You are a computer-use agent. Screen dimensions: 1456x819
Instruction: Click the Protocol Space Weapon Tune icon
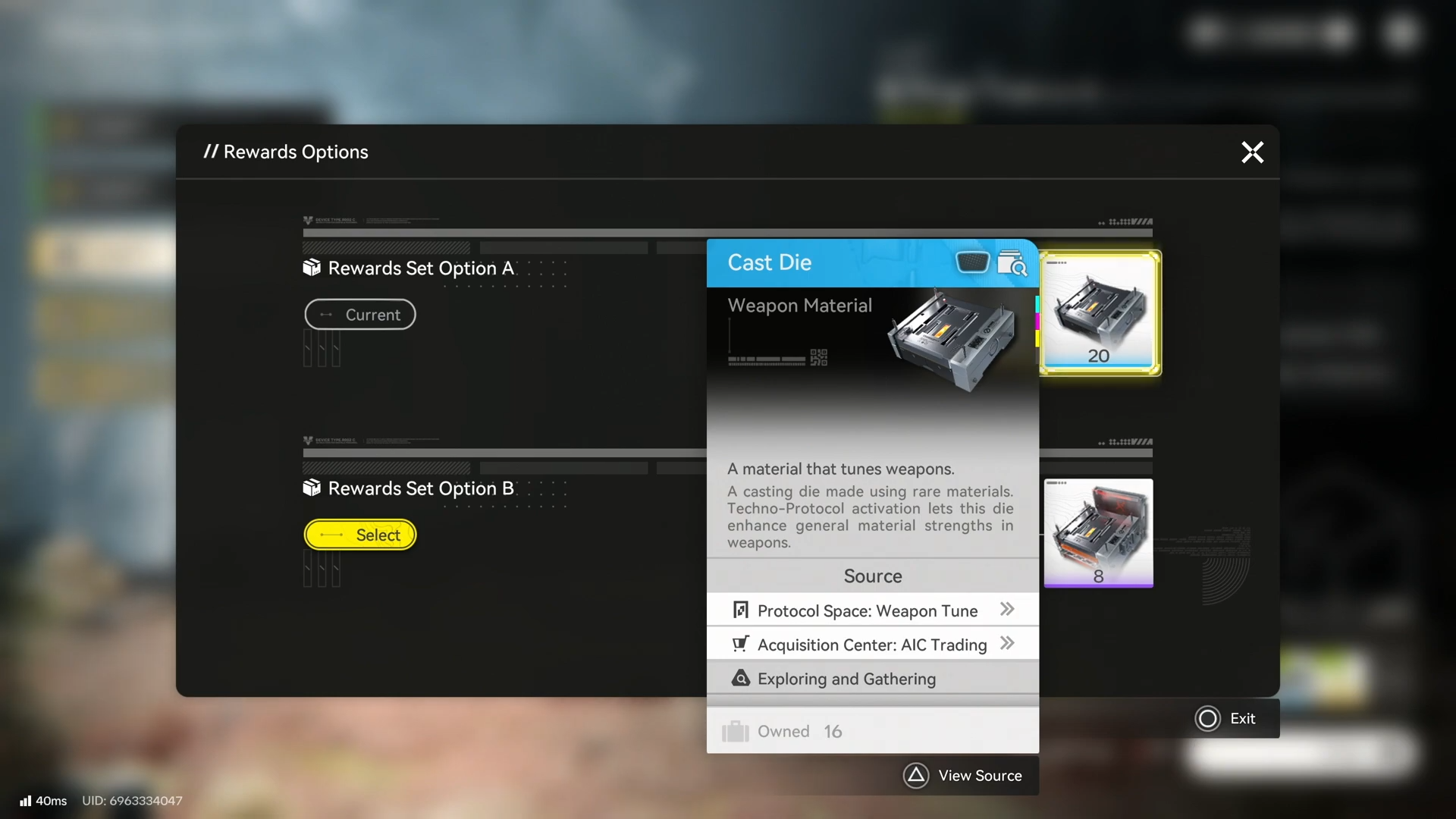click(x=741, y=610)
